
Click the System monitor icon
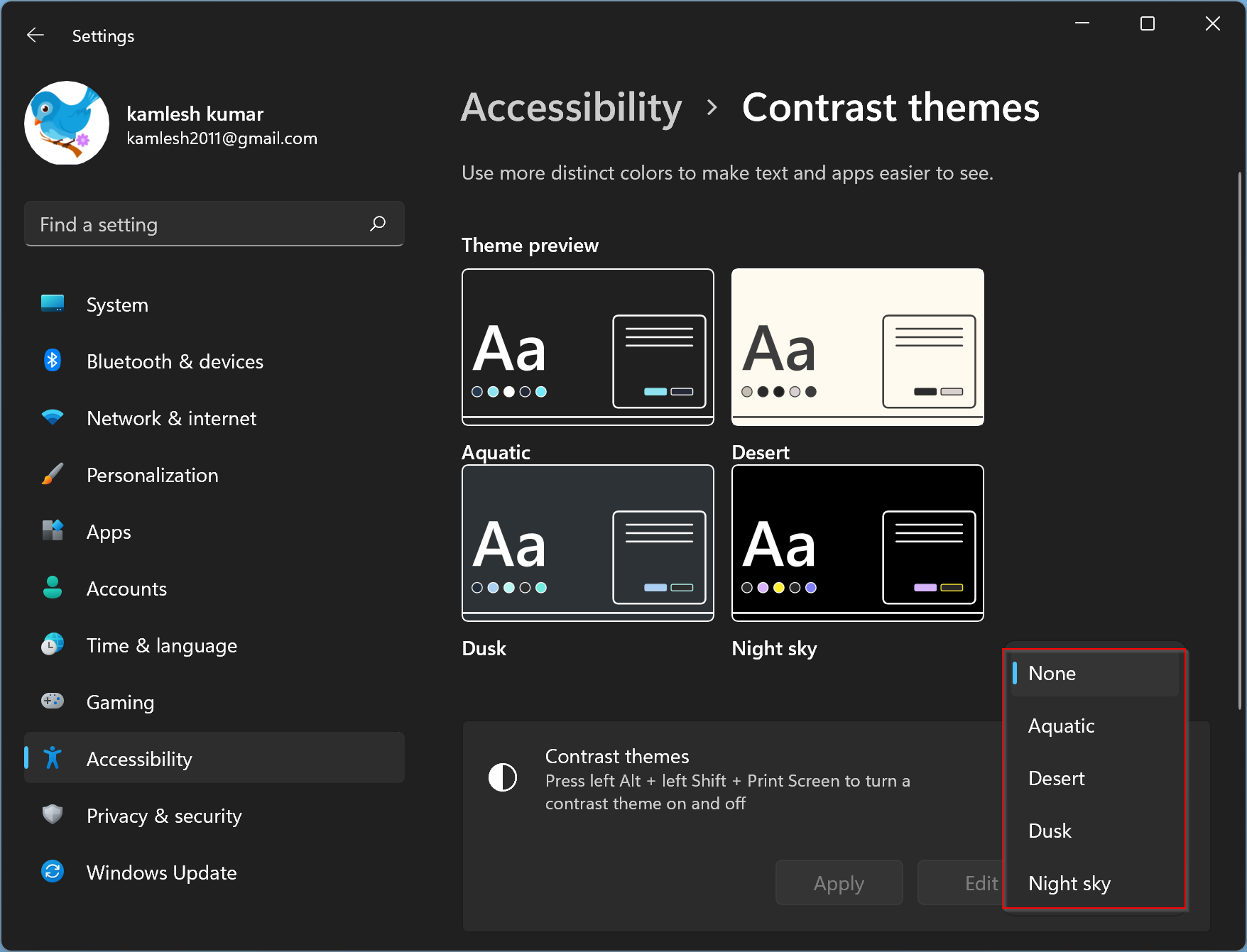point(53,304)
